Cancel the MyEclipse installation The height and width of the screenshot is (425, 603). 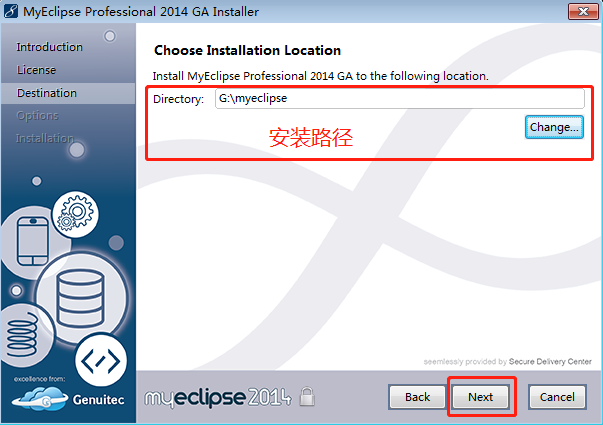557,397
